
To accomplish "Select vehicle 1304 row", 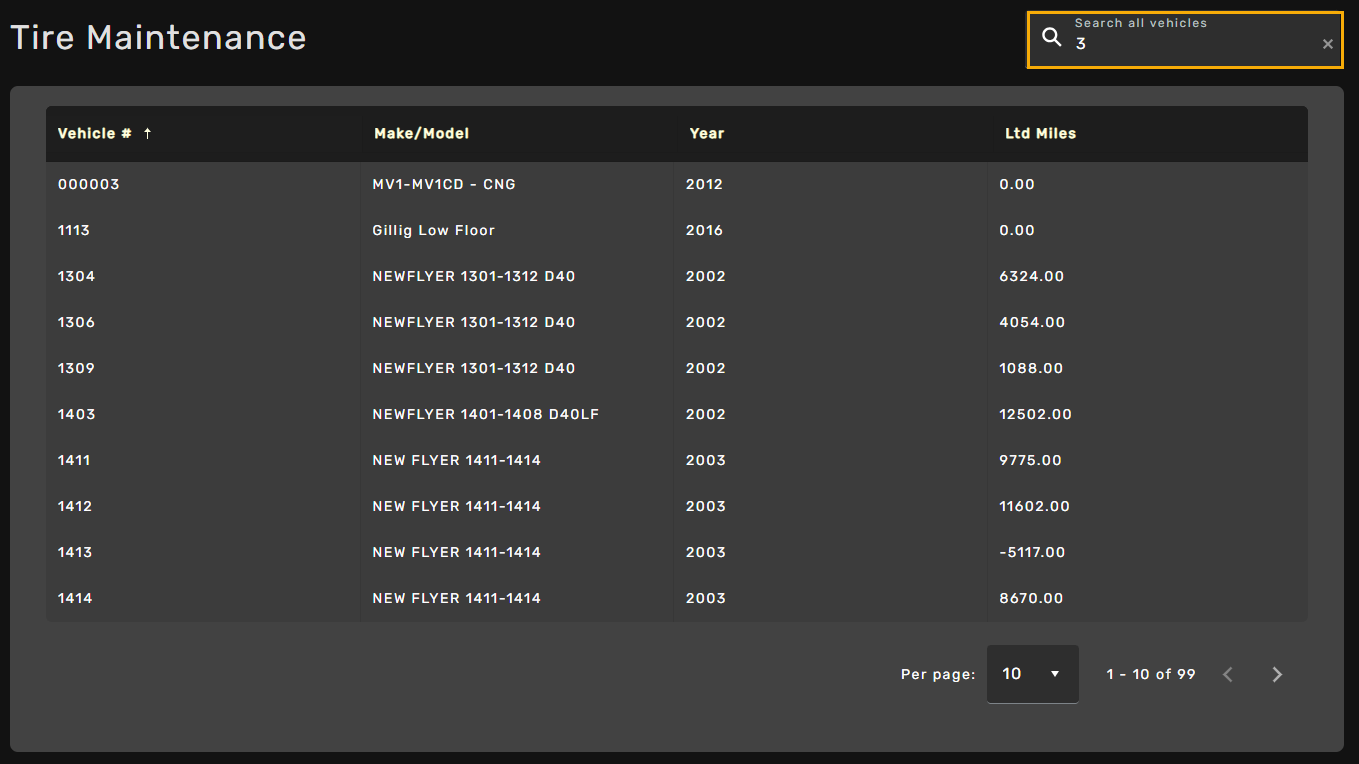I will coord(76,277).
